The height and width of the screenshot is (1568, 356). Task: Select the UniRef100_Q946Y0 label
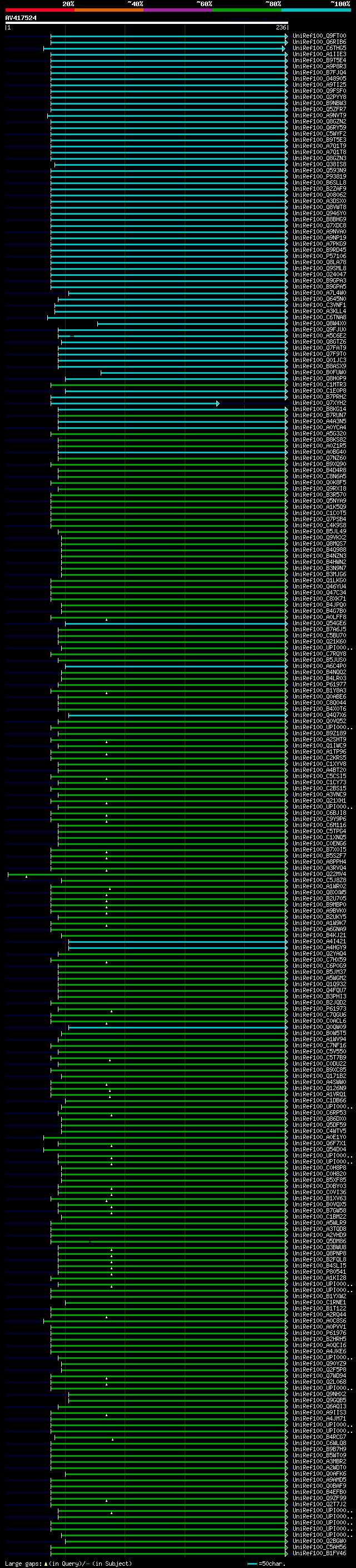tap(319, 213)
